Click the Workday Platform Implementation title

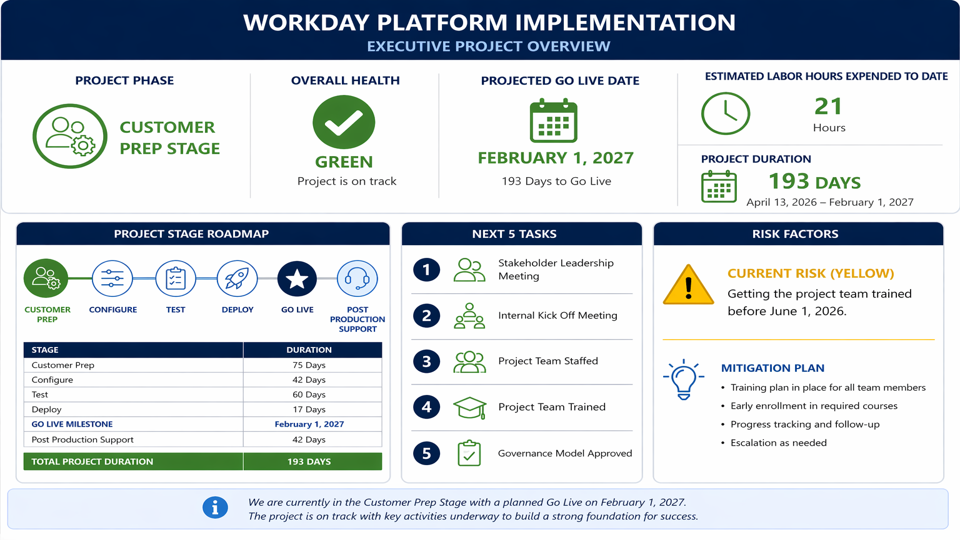(x=489, y=23)
